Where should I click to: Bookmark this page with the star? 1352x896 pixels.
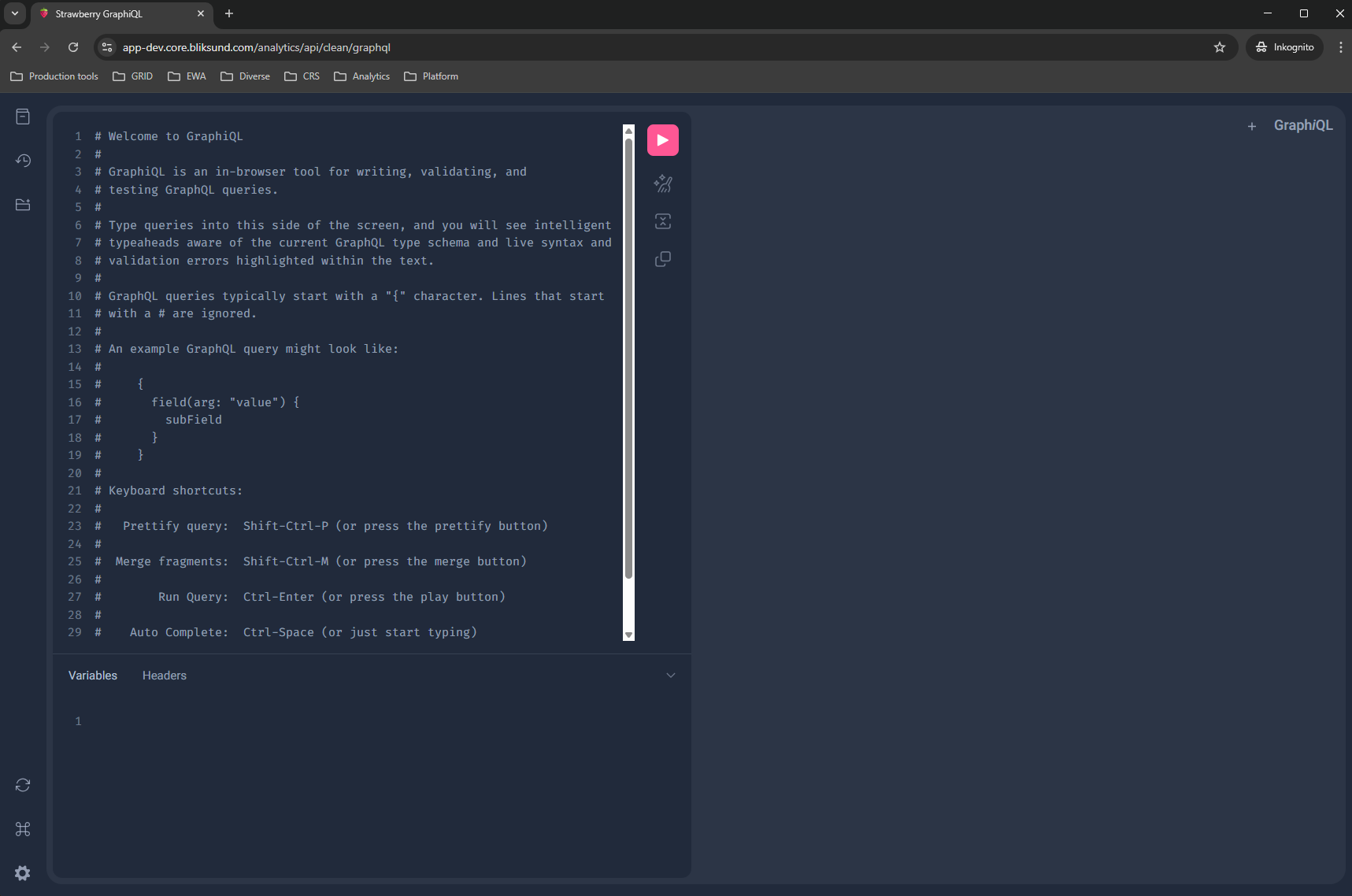1219,47
